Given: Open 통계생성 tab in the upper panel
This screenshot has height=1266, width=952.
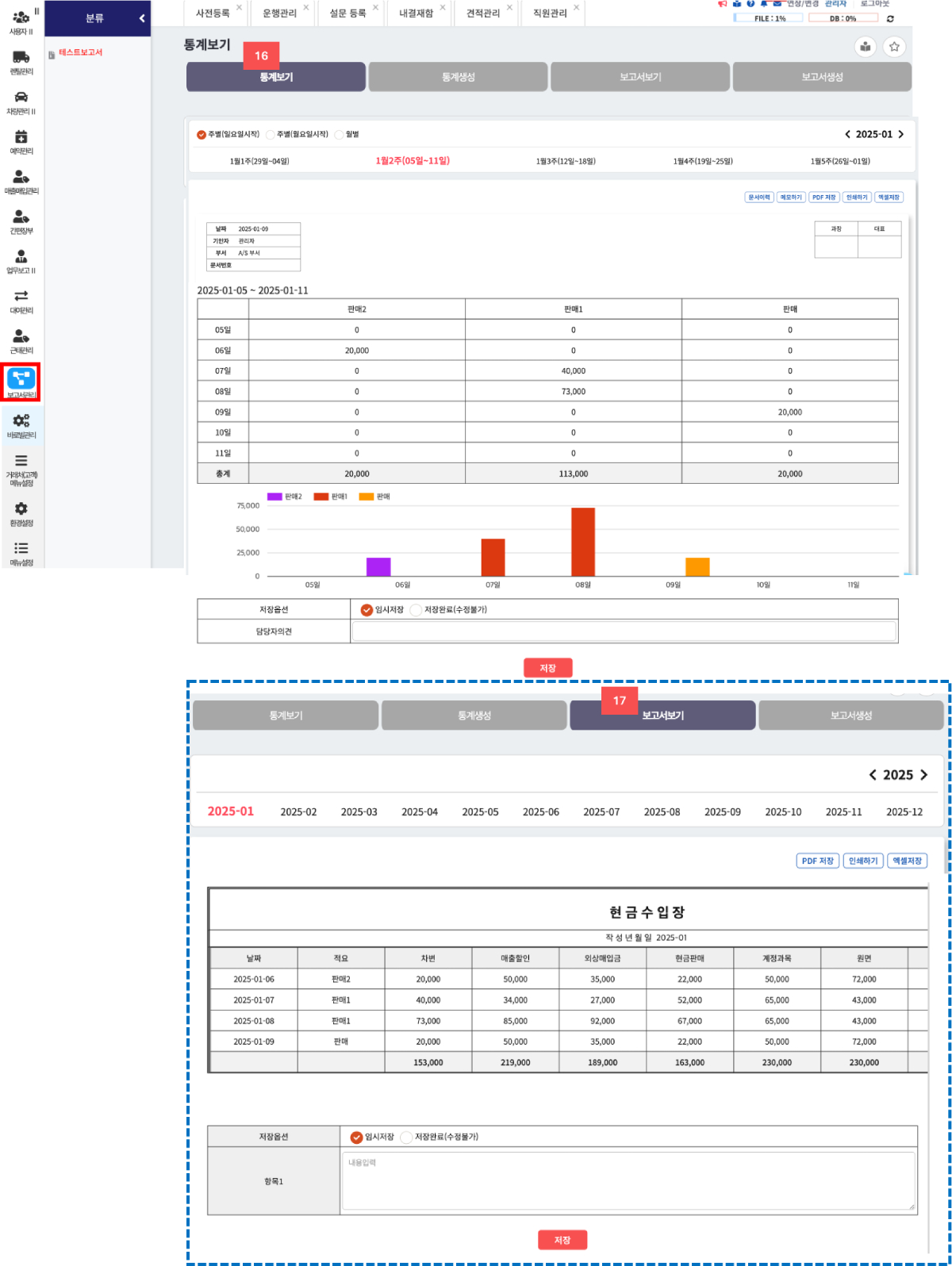Looking at the screenshot, I should coord(458,77).
